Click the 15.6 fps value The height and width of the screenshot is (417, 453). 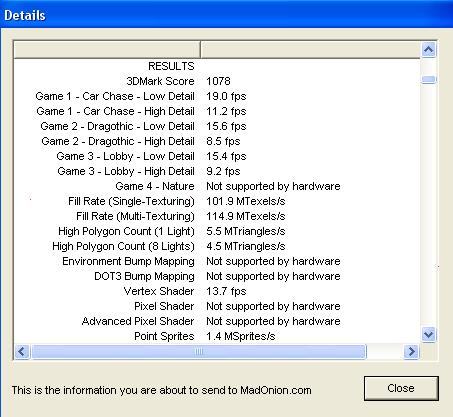[226, 126]
